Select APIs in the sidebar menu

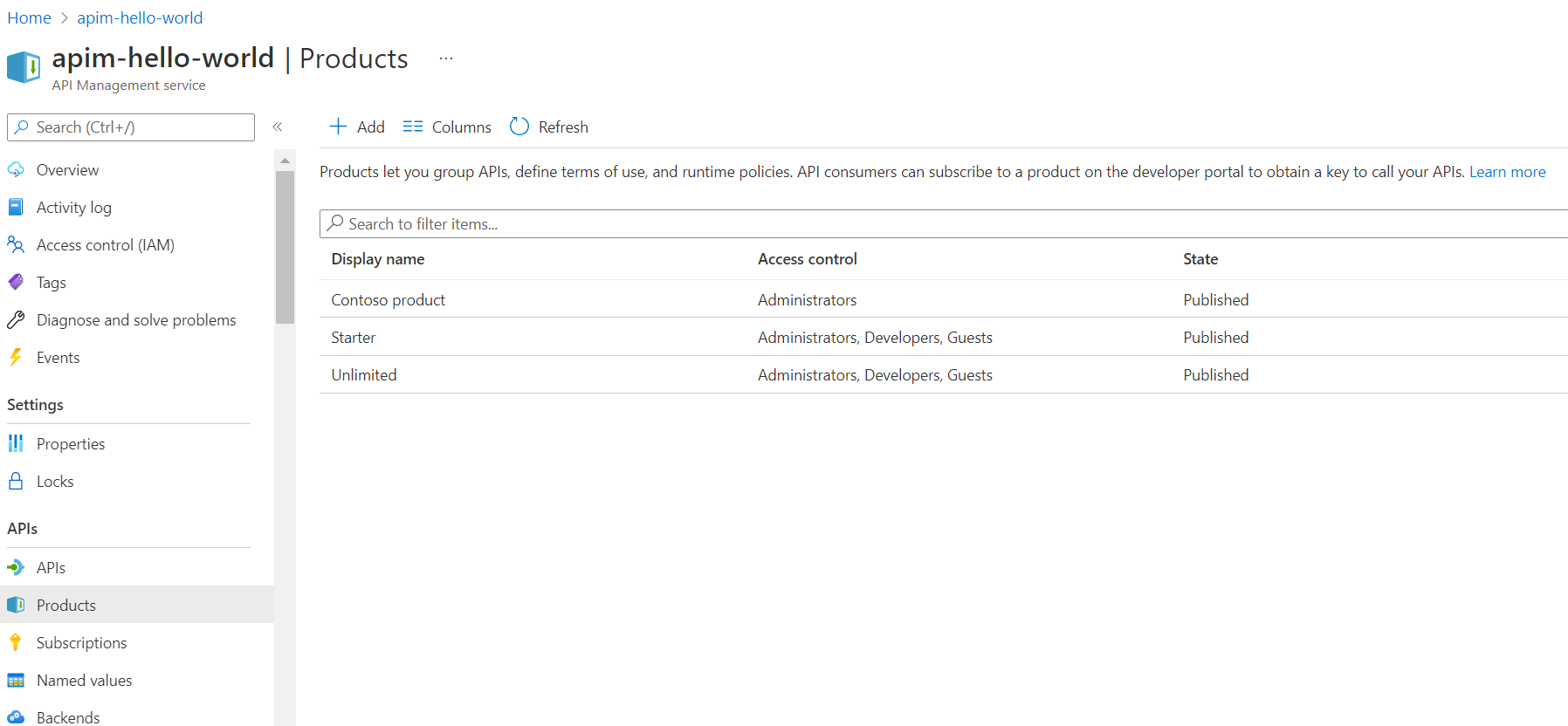[x=51, y=568]
